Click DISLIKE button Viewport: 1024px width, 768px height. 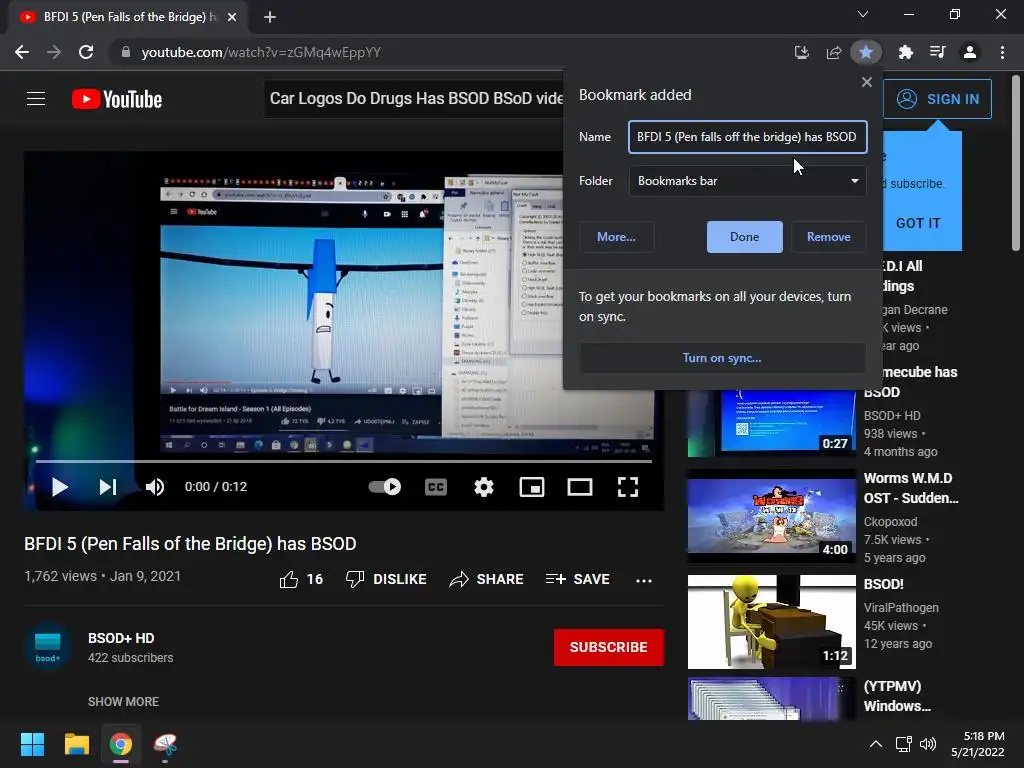pos(386,579)
